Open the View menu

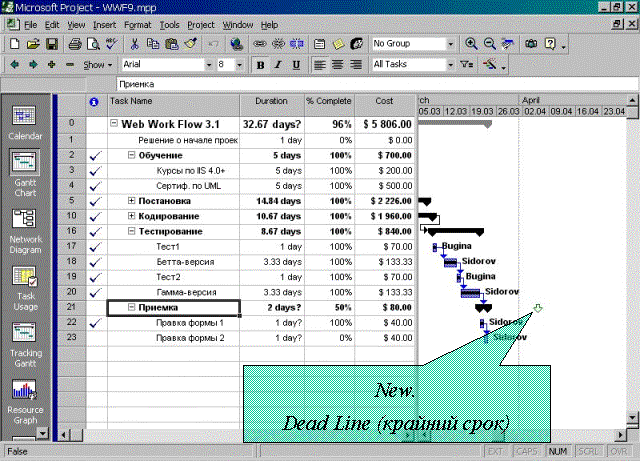(76, 25)
